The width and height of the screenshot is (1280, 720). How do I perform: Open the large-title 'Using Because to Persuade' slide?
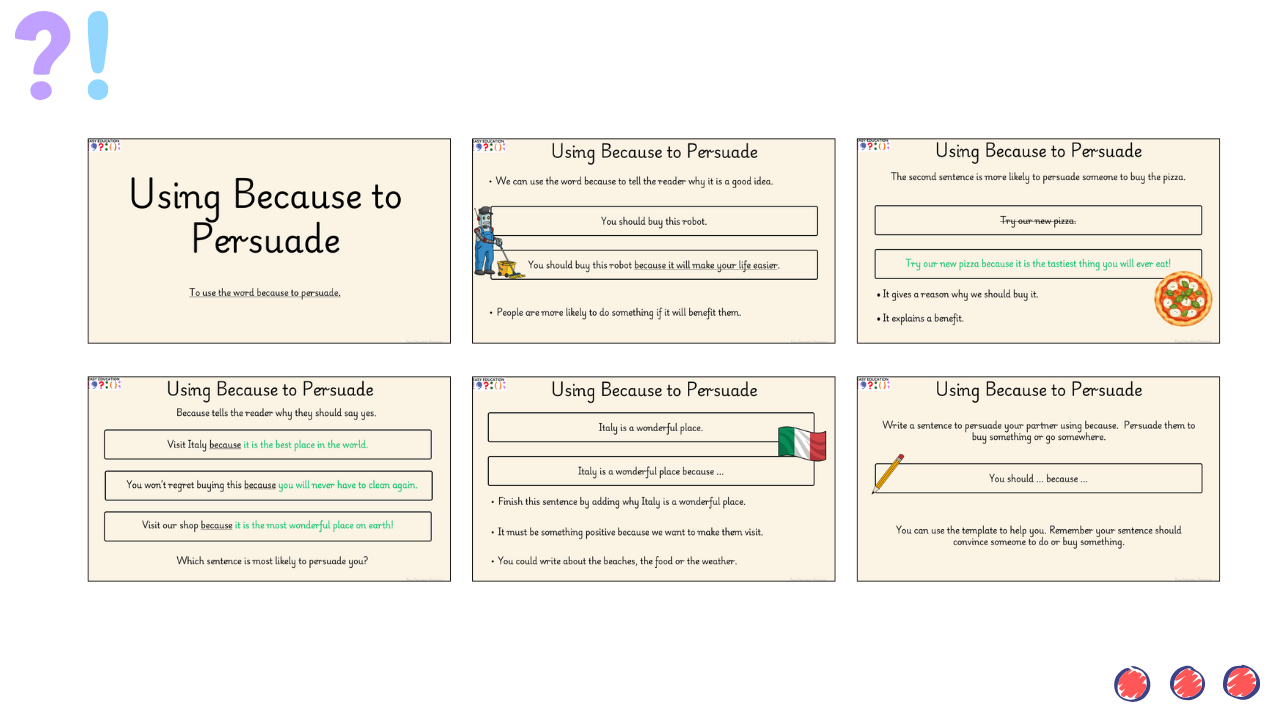pyautogui.click(x=269, y=241)
